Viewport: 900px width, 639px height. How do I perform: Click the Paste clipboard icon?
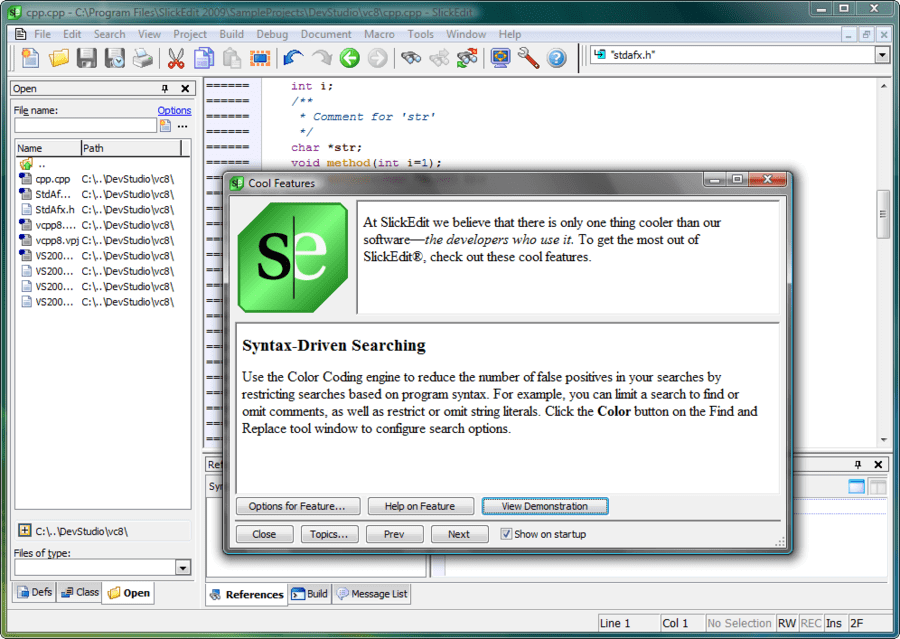232,58
